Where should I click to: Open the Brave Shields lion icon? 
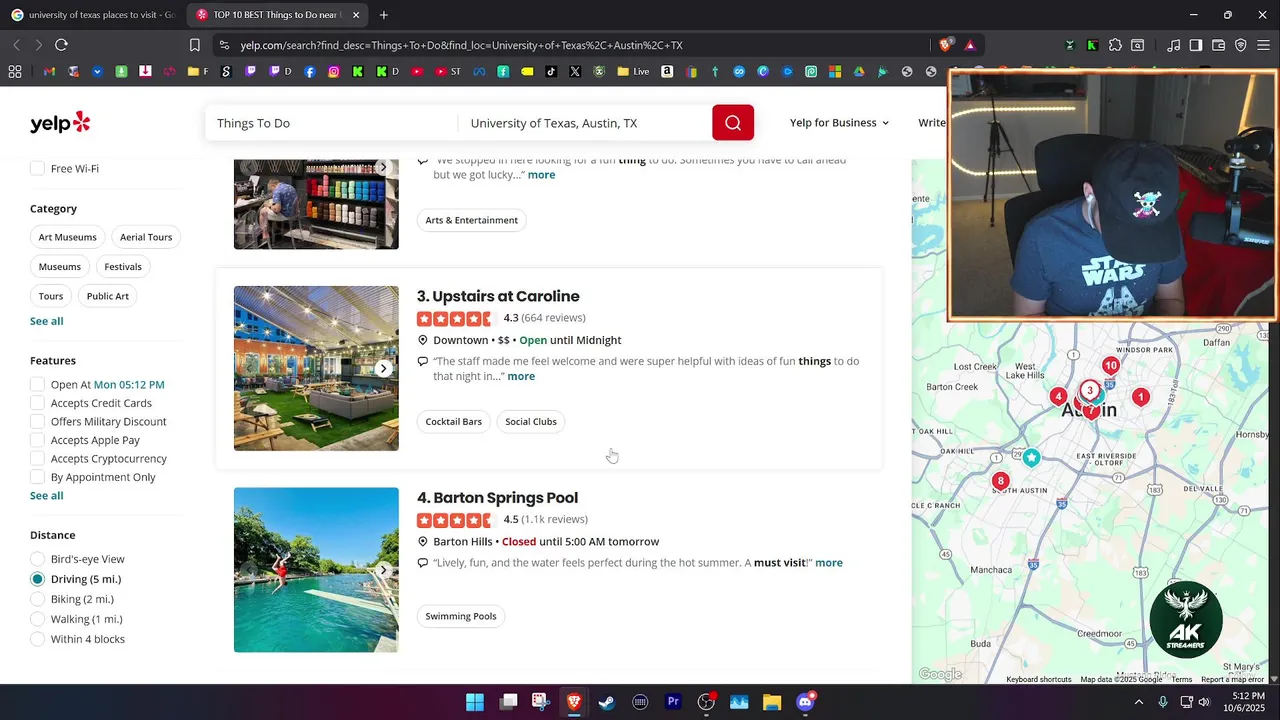(945, 45)
